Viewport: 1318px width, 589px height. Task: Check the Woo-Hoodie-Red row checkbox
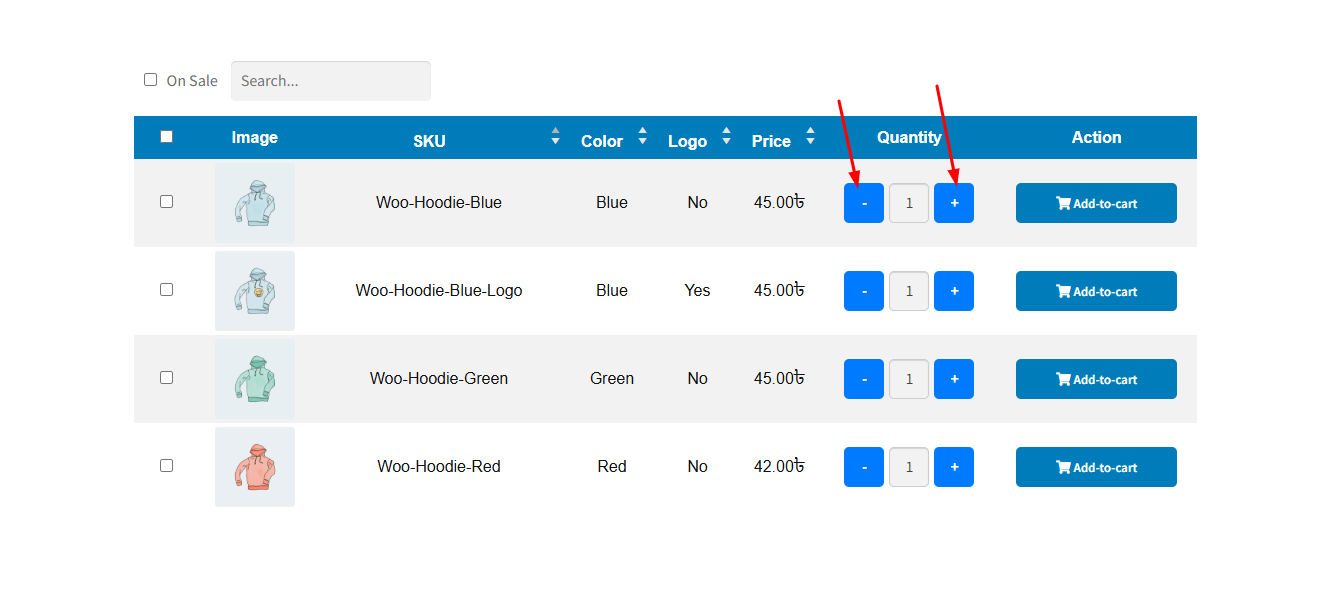coord(167,466)
